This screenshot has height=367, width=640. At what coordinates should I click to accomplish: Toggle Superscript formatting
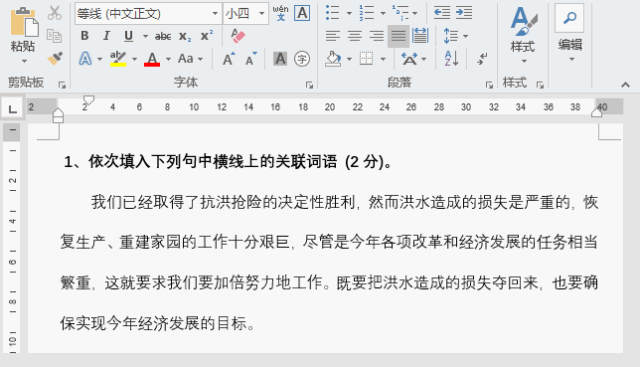tap(207, 36)
